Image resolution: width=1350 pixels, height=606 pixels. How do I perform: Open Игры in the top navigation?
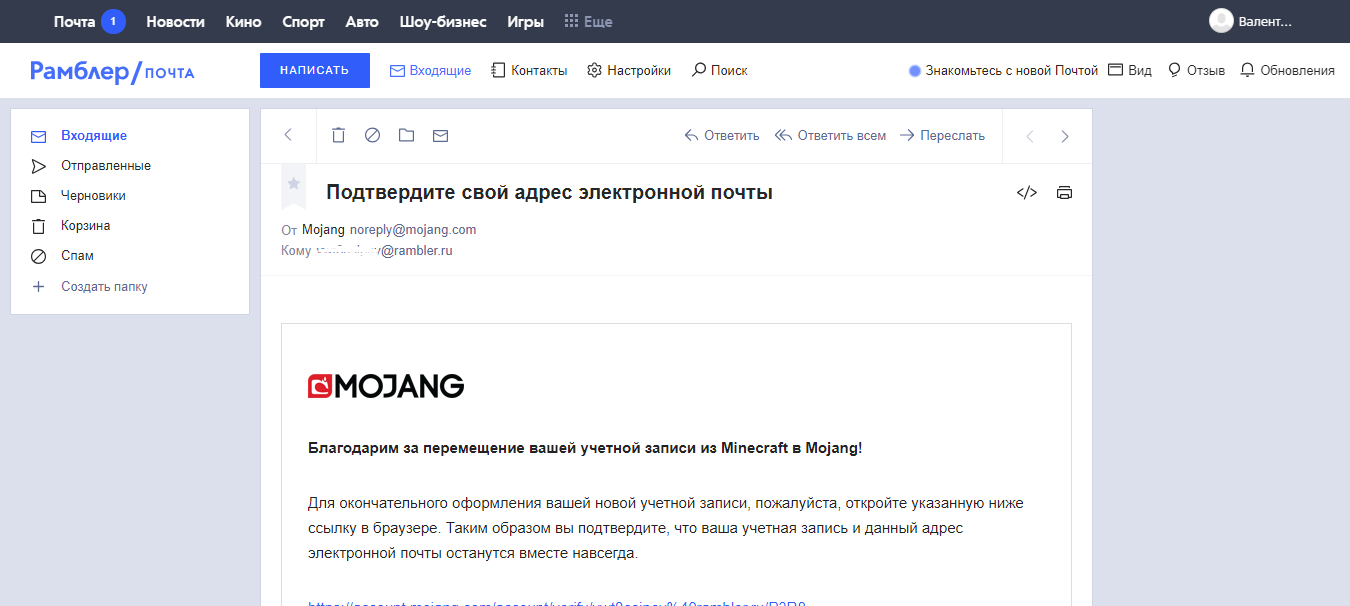pyautogui.click(x=526, y=21)
